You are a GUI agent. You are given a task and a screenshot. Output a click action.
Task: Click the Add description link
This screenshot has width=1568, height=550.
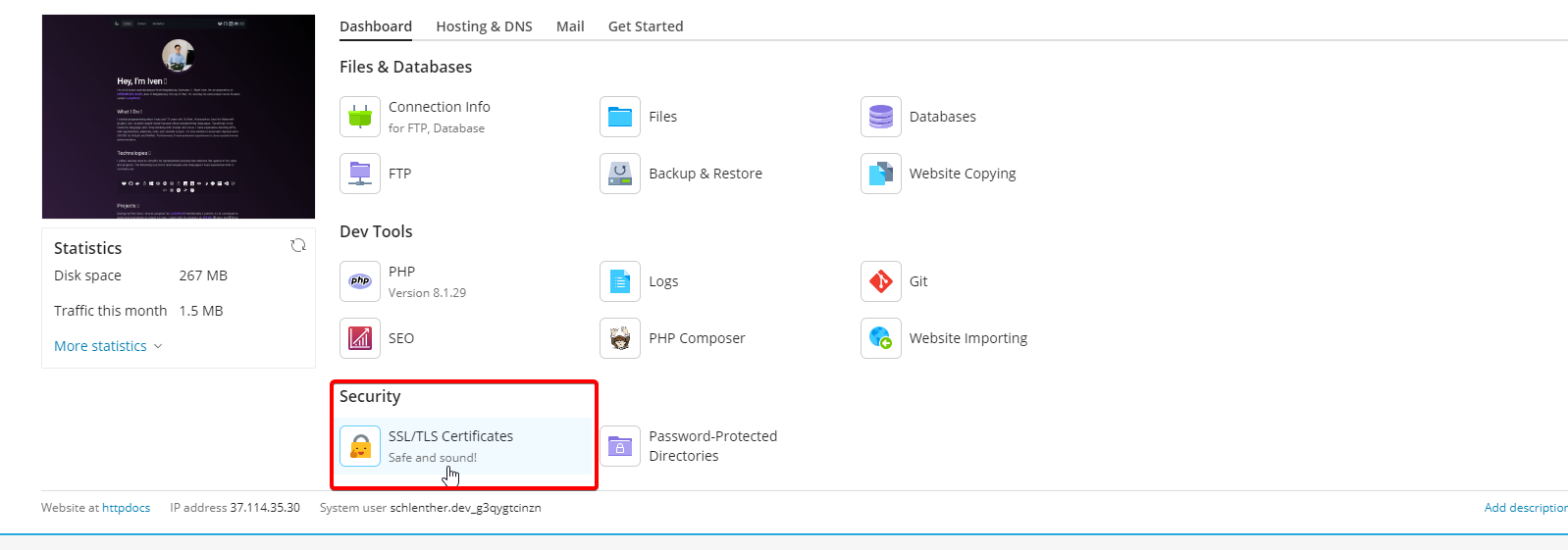[x=1525, y=508]
